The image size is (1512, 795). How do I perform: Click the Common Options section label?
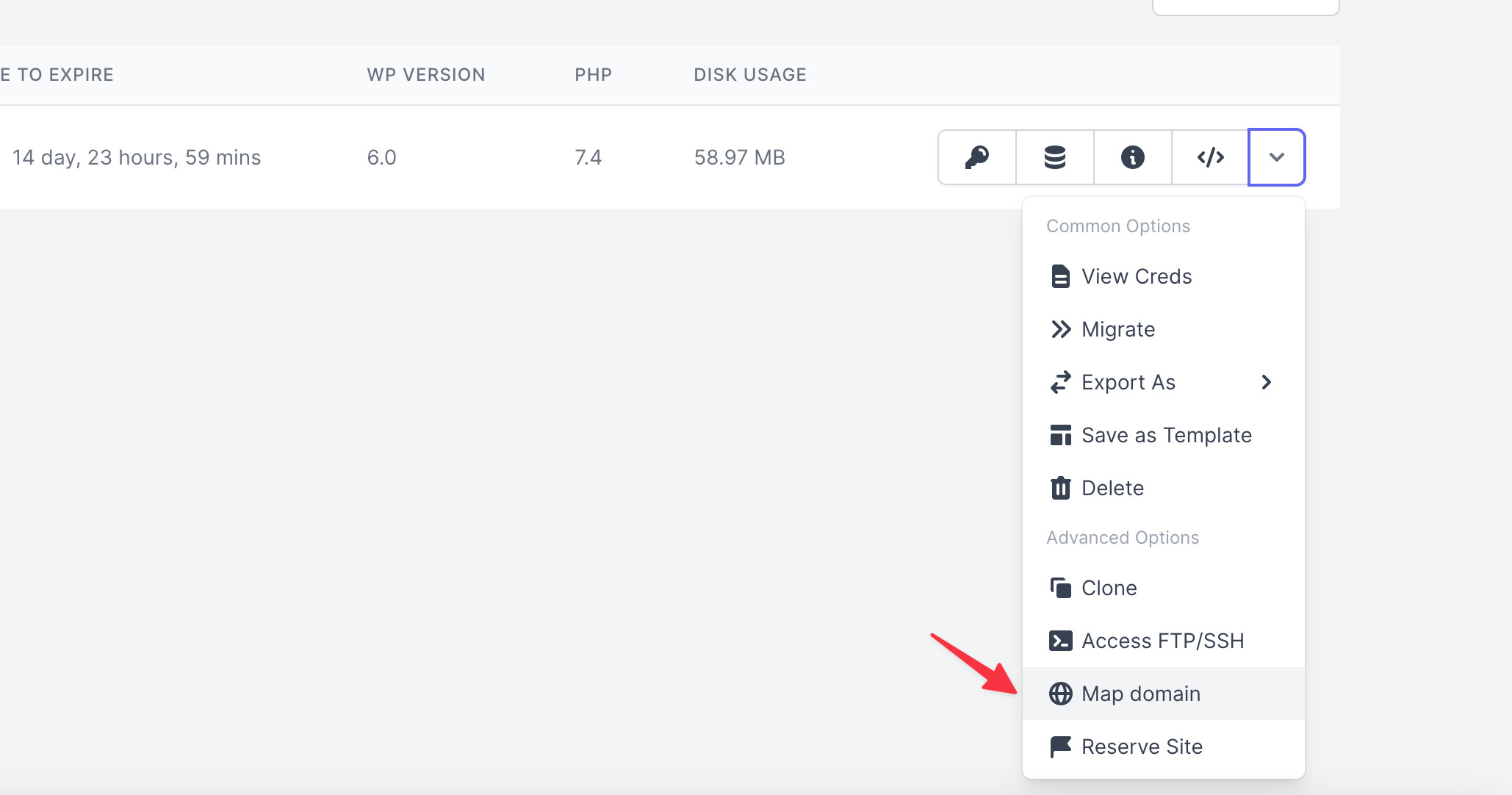(x=1118, y=226)
